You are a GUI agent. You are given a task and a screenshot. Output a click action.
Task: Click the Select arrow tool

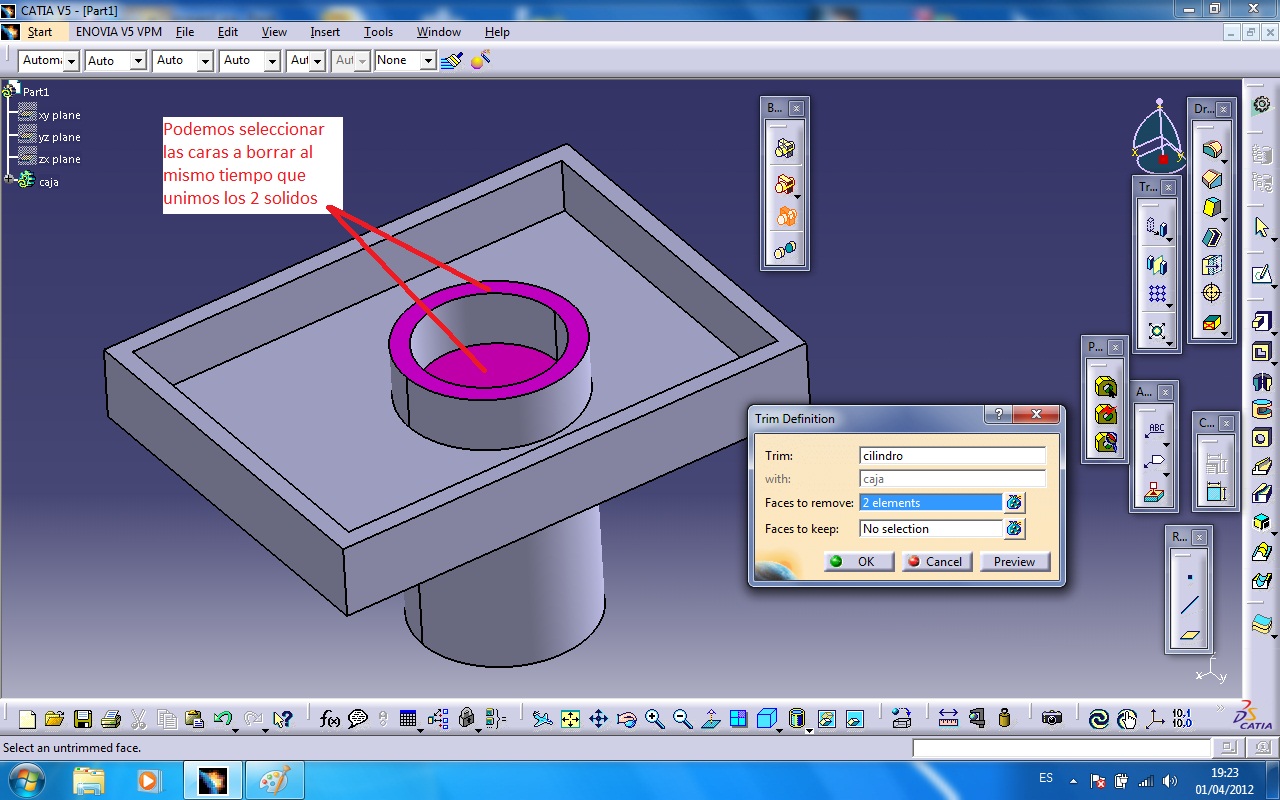click(1262, 227)
